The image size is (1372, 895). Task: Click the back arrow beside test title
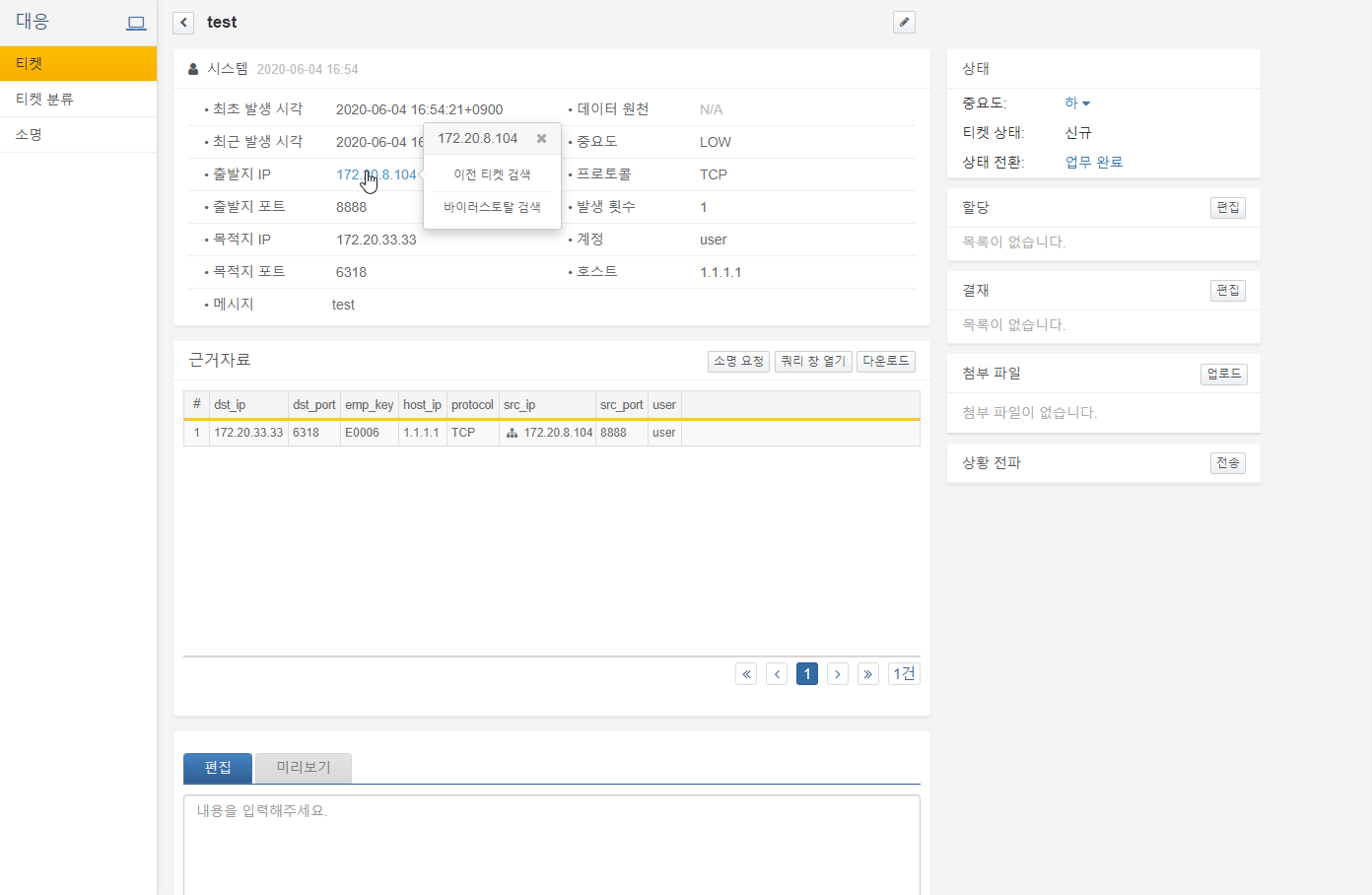pyautogui.click(x=183, y=23)
